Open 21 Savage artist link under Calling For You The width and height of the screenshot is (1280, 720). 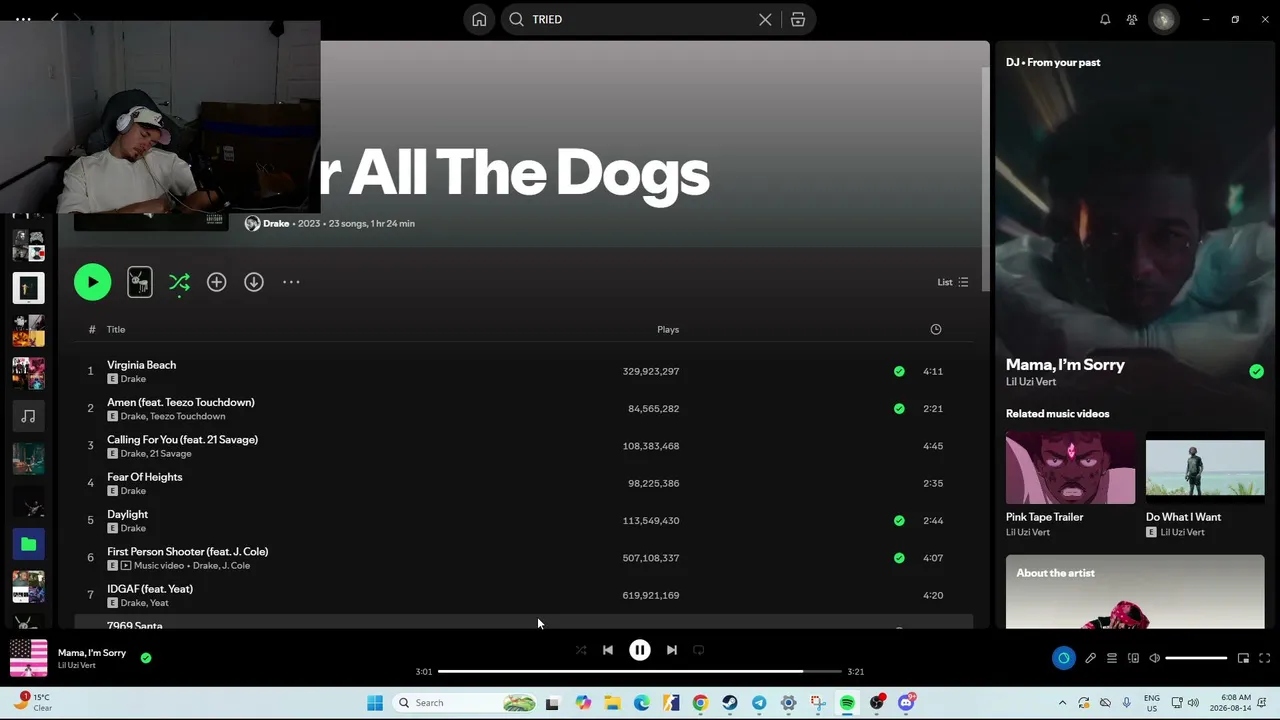click(171, 453)
